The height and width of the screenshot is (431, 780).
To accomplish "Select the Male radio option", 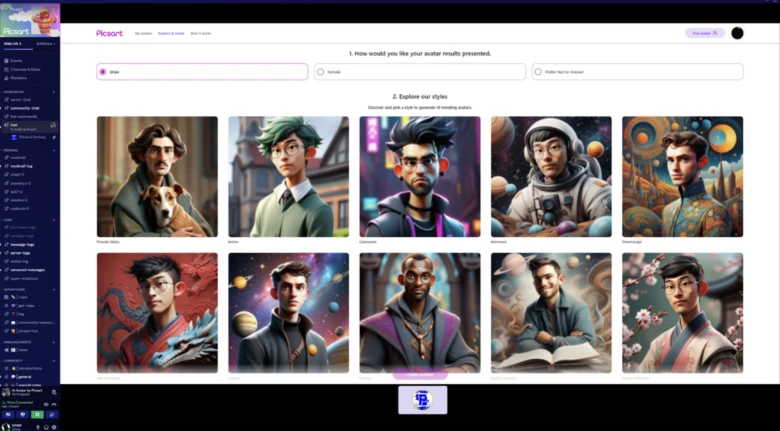I will pos(103,72).
